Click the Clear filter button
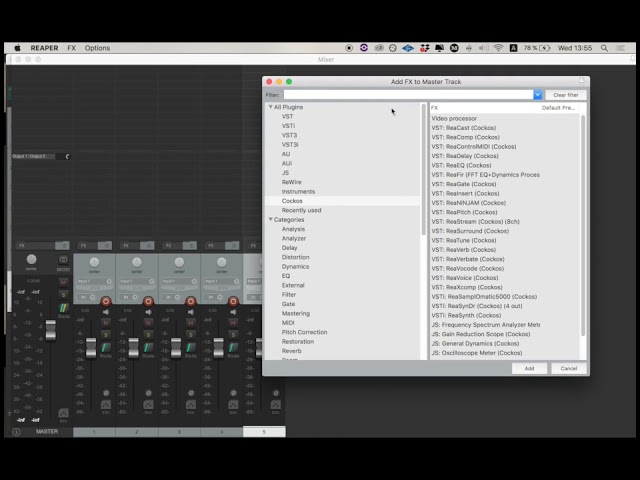The width and height of the screenshot is (640, 480). (566, 95)
